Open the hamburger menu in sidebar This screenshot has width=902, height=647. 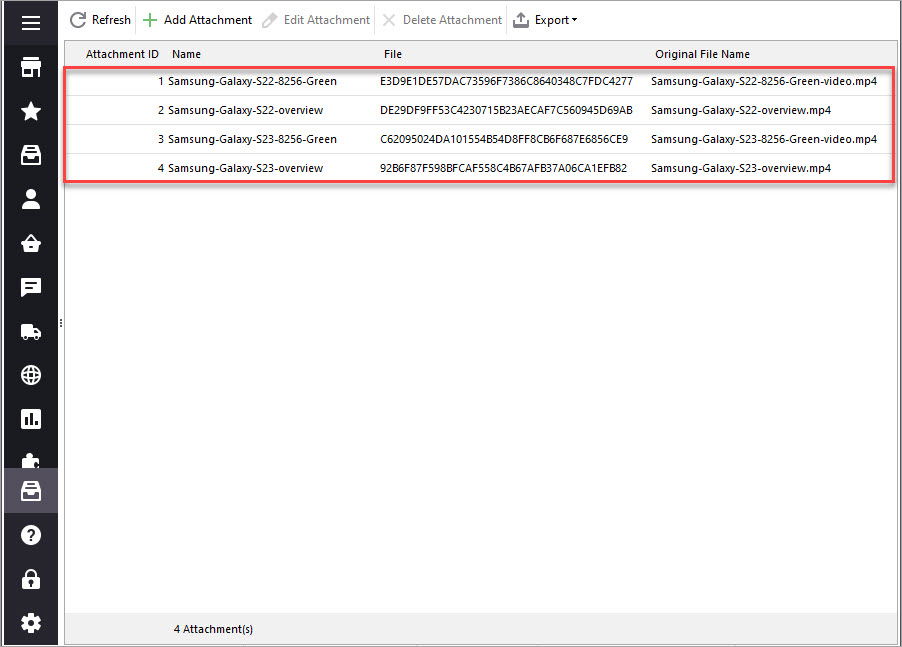[x=31, y=23]
